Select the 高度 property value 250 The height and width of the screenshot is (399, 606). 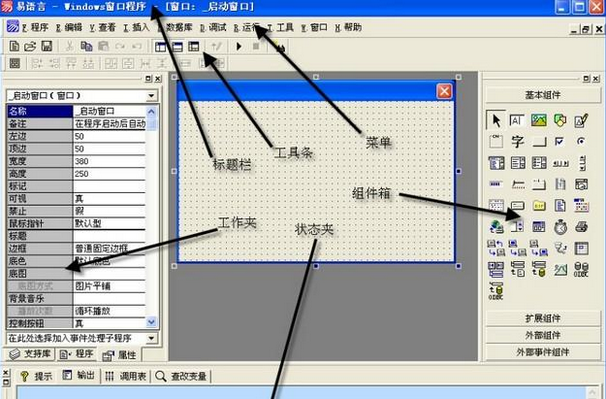click(109, 174)
